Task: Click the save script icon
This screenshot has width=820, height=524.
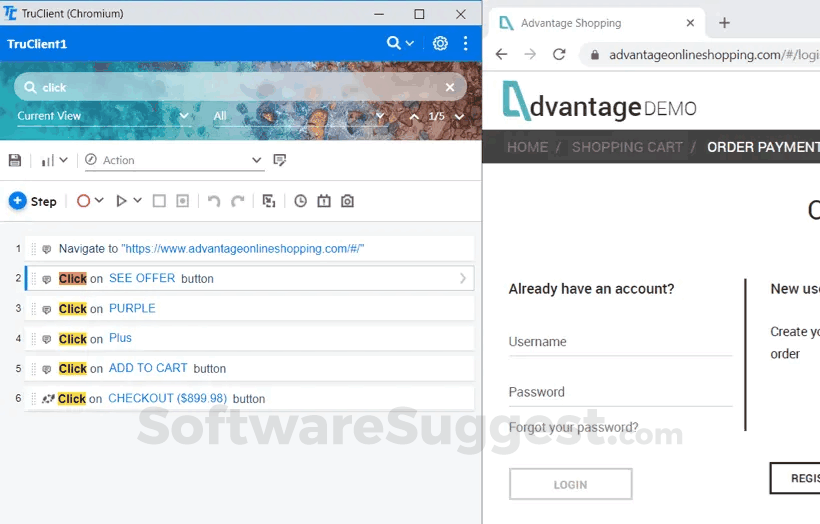Action: click(x=15, y=160)
